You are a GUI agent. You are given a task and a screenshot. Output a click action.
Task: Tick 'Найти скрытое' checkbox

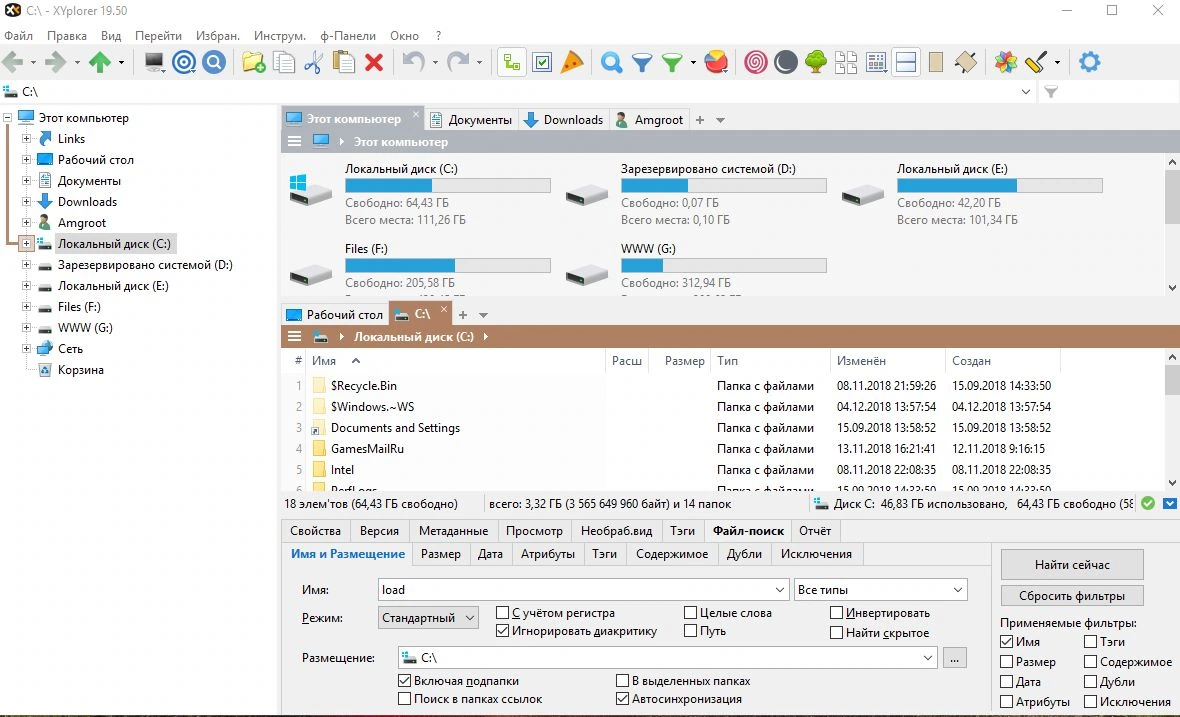pyautogui.click(x=836, y=633)
